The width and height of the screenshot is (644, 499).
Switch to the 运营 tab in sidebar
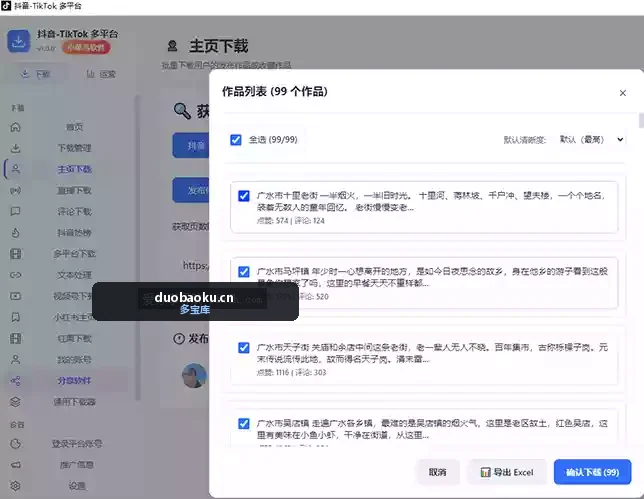[x=101, y=74]
